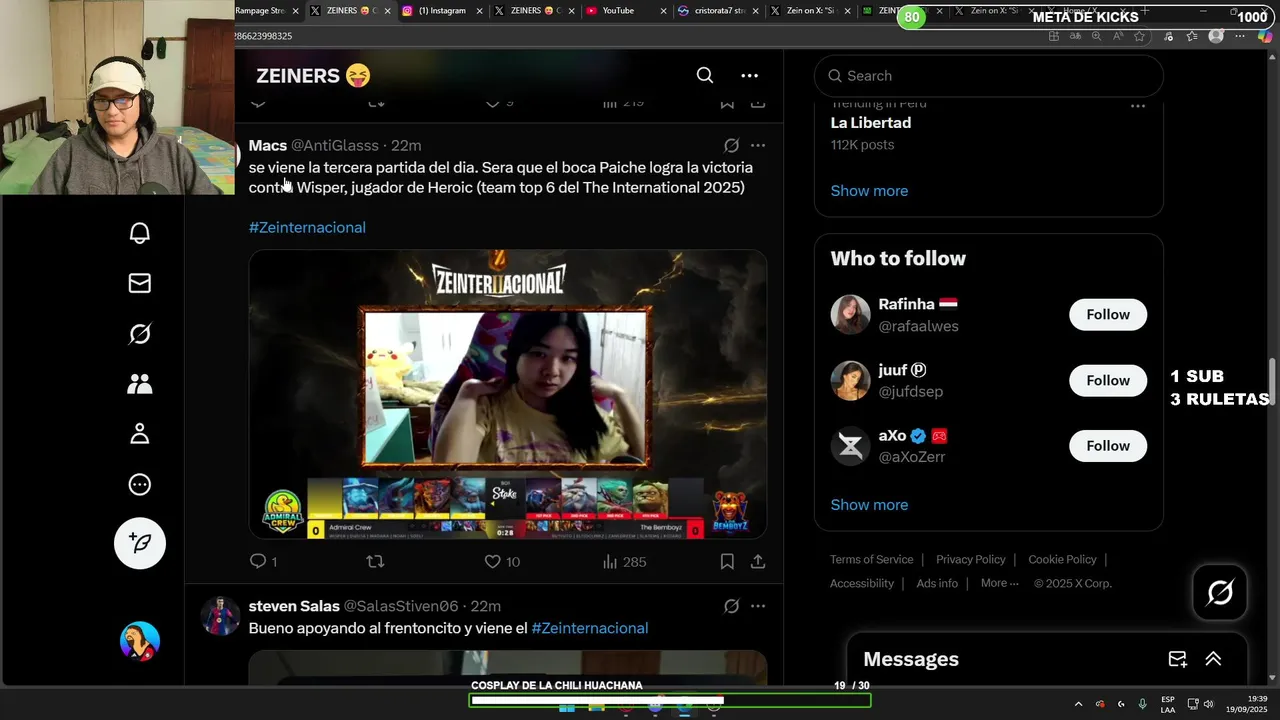The width and height of the screenshot is (1280, 720).
Task: Open the More circle icon in sidebar
Action: (x=140, y=485)
